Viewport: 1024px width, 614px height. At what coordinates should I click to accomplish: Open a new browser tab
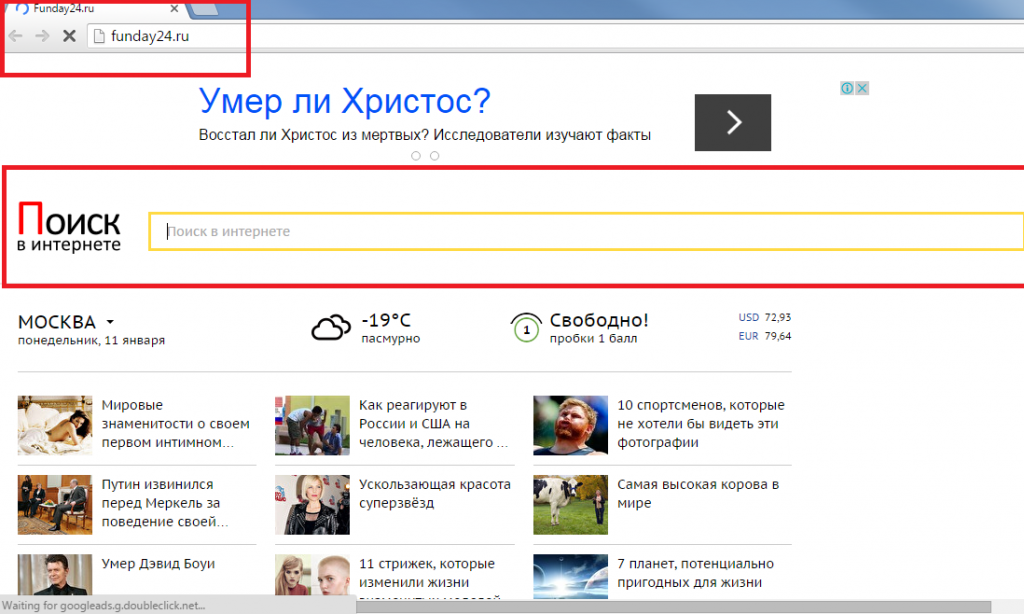pyautogui.click(x=206, y=10)
